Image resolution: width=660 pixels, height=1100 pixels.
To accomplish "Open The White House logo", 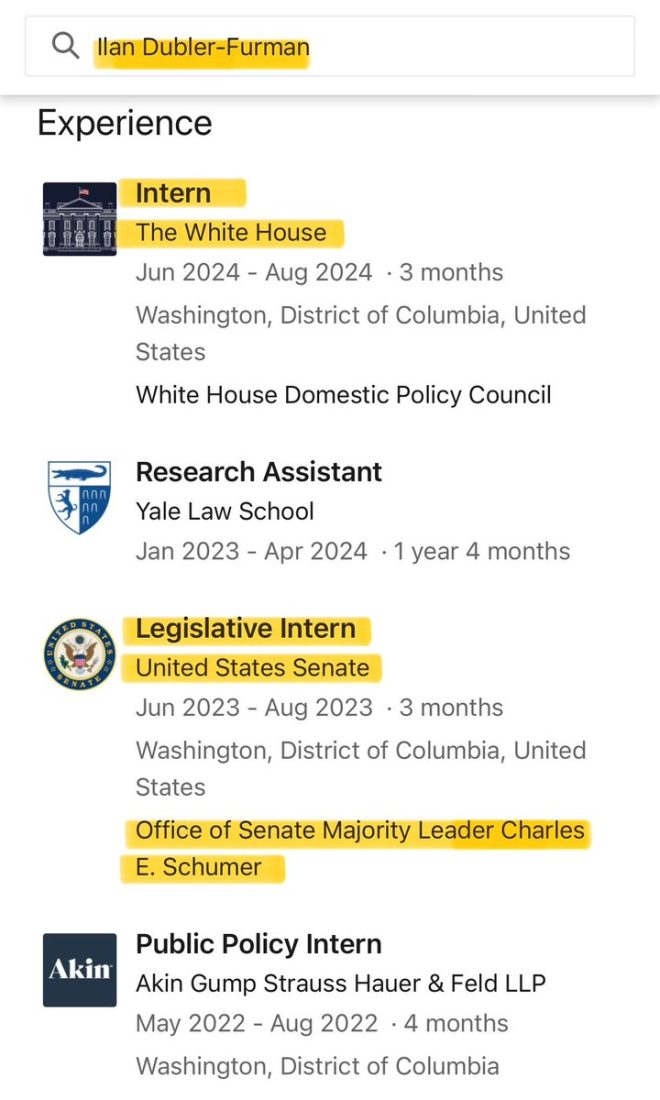I will coord(79,219).
